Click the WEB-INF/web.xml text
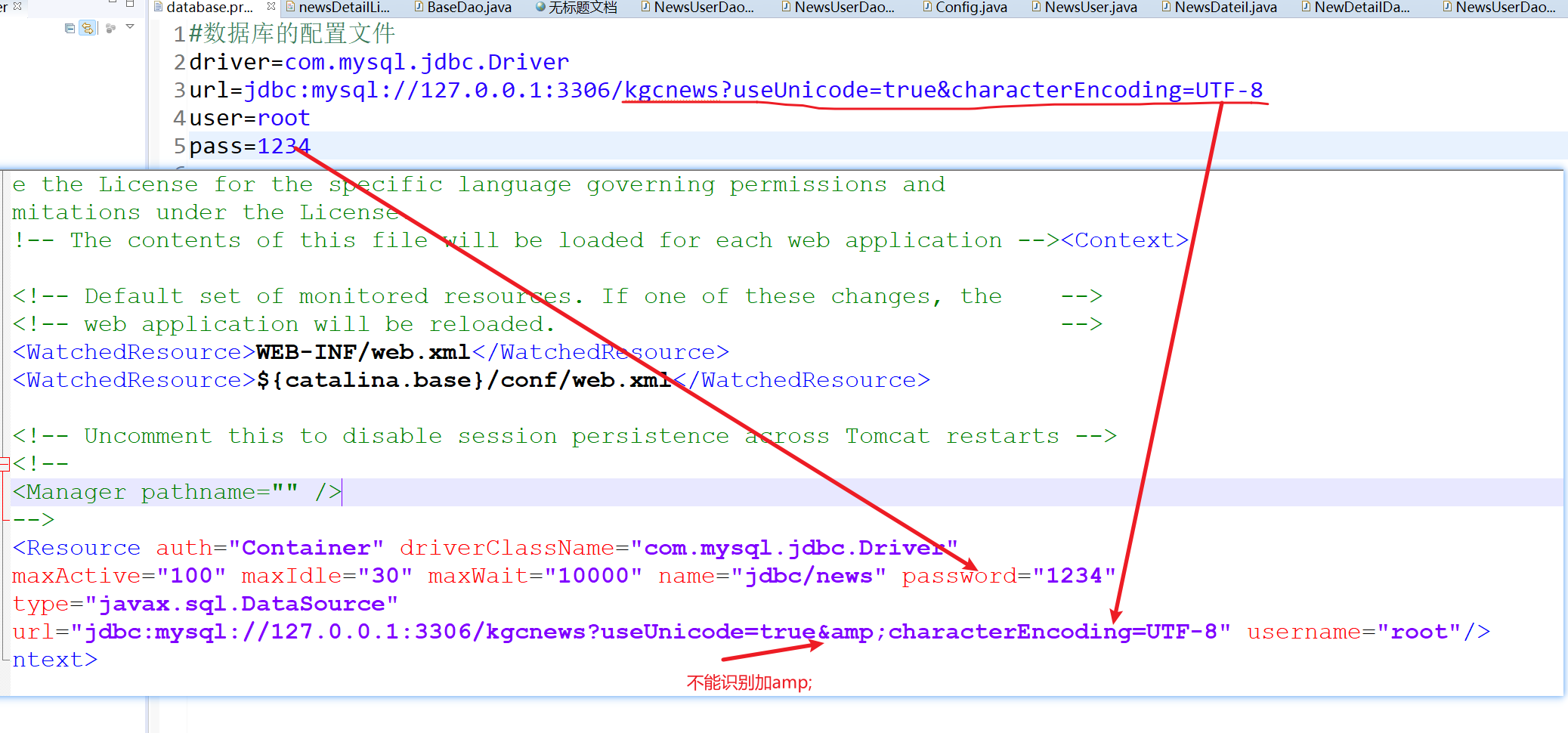The image size is (1568, 733). [363, 352]
